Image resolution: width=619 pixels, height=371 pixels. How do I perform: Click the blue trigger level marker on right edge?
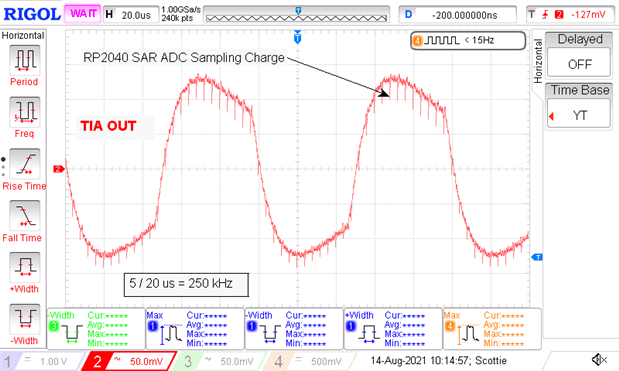coord(537,257)
